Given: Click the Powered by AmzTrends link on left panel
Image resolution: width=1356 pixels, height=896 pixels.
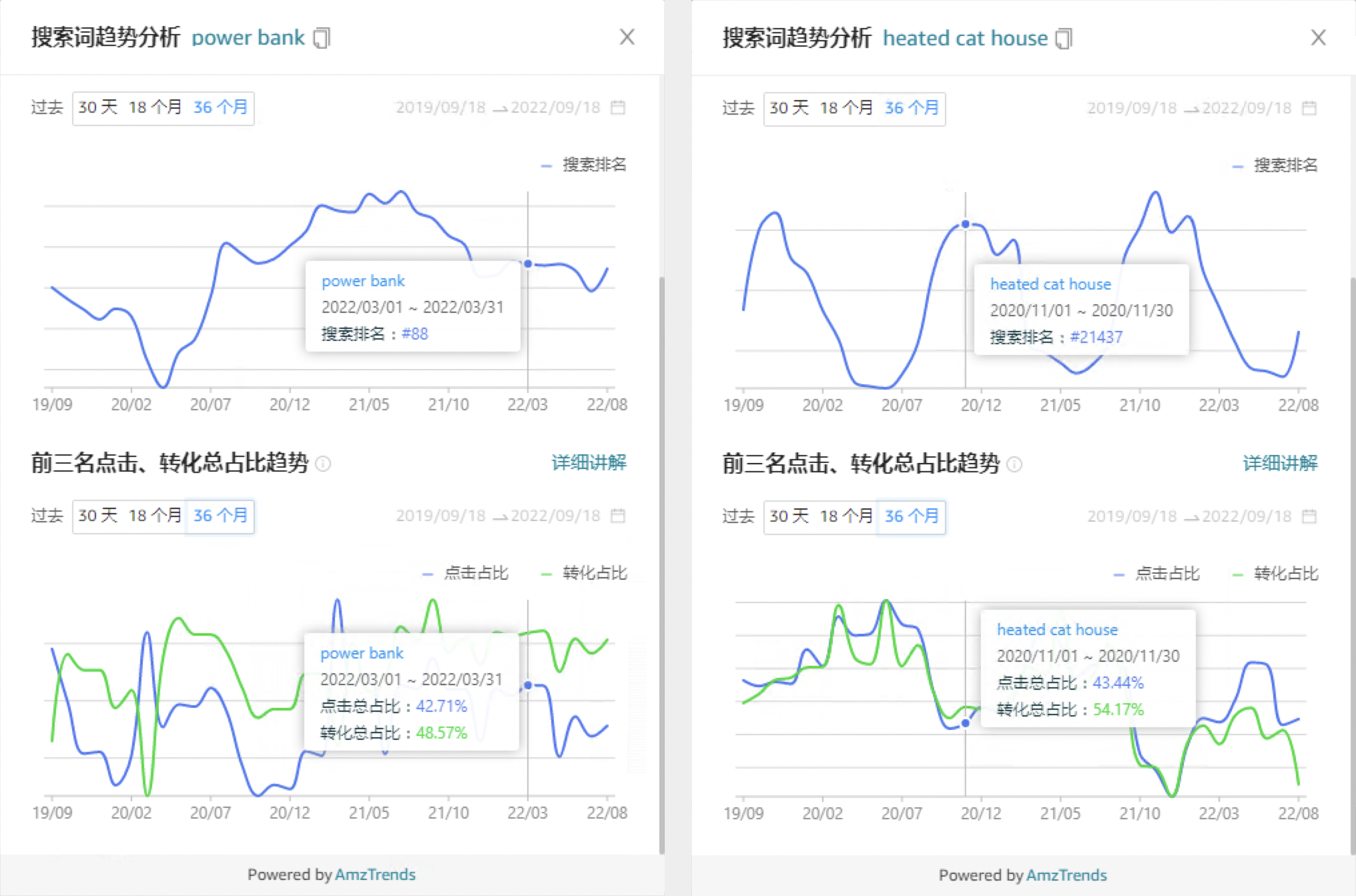Looking at the screenshot, I should click(x=332, y=875).
